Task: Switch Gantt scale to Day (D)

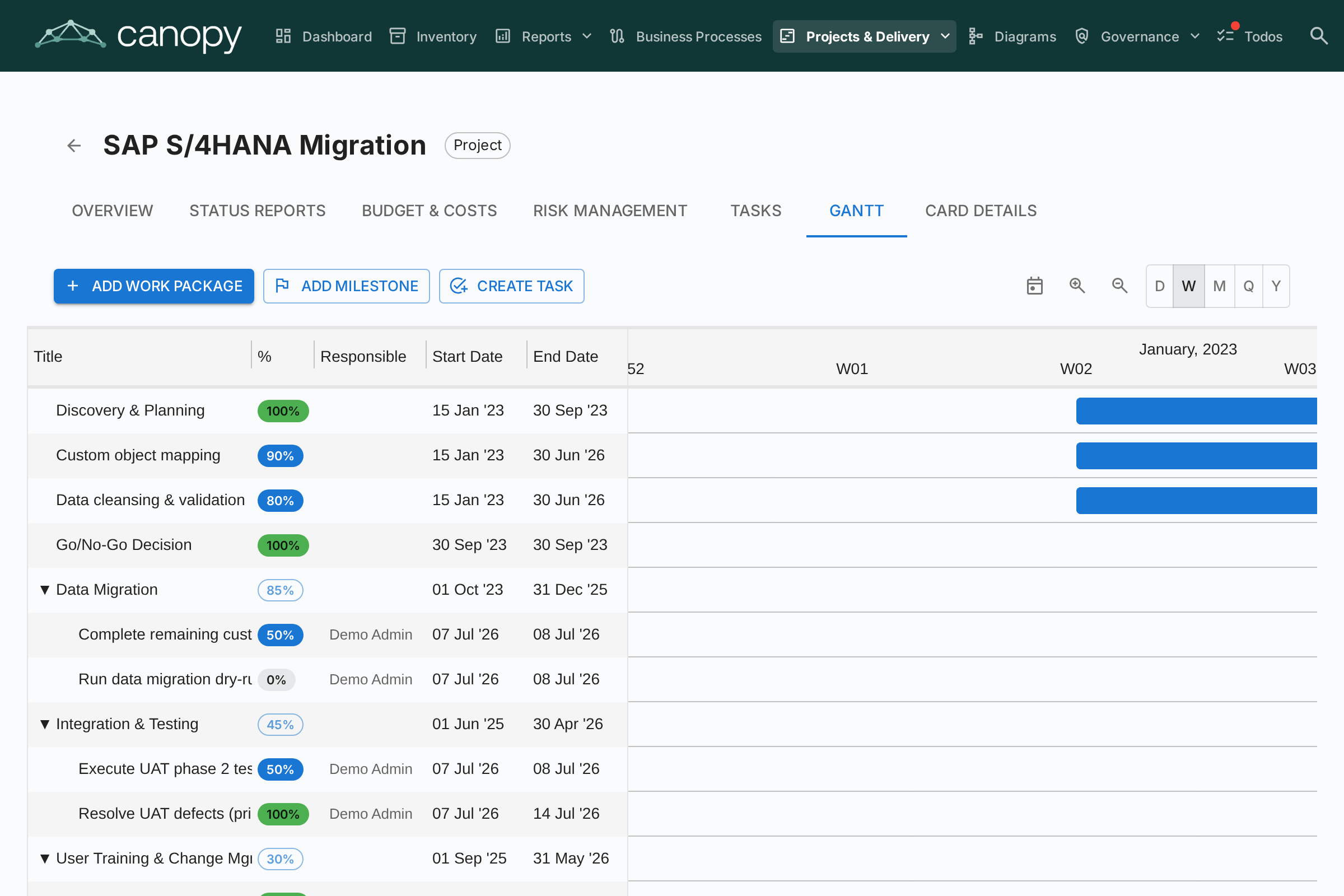Action: pos(1159,286)
